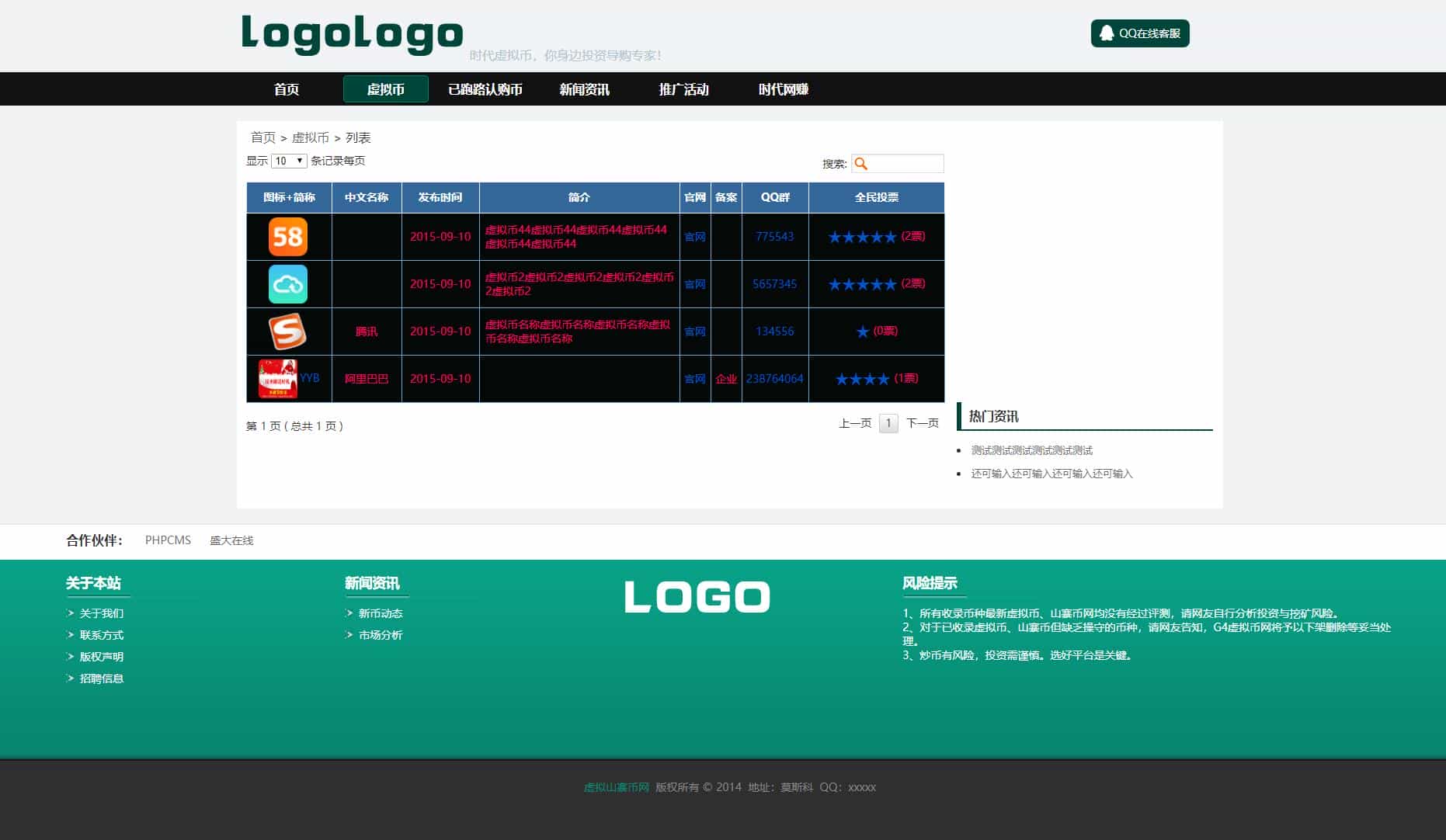Screen dimensions: 1446x840
Task: Click the 官网 link in the 58 row
Action: click(x=694, y=237)
